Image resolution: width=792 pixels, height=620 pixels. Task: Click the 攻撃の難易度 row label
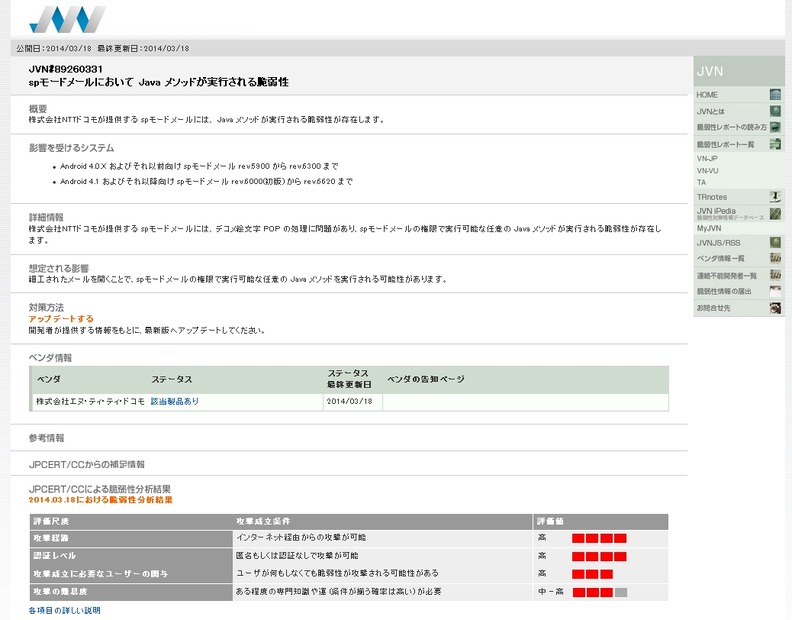click(60, 591)
